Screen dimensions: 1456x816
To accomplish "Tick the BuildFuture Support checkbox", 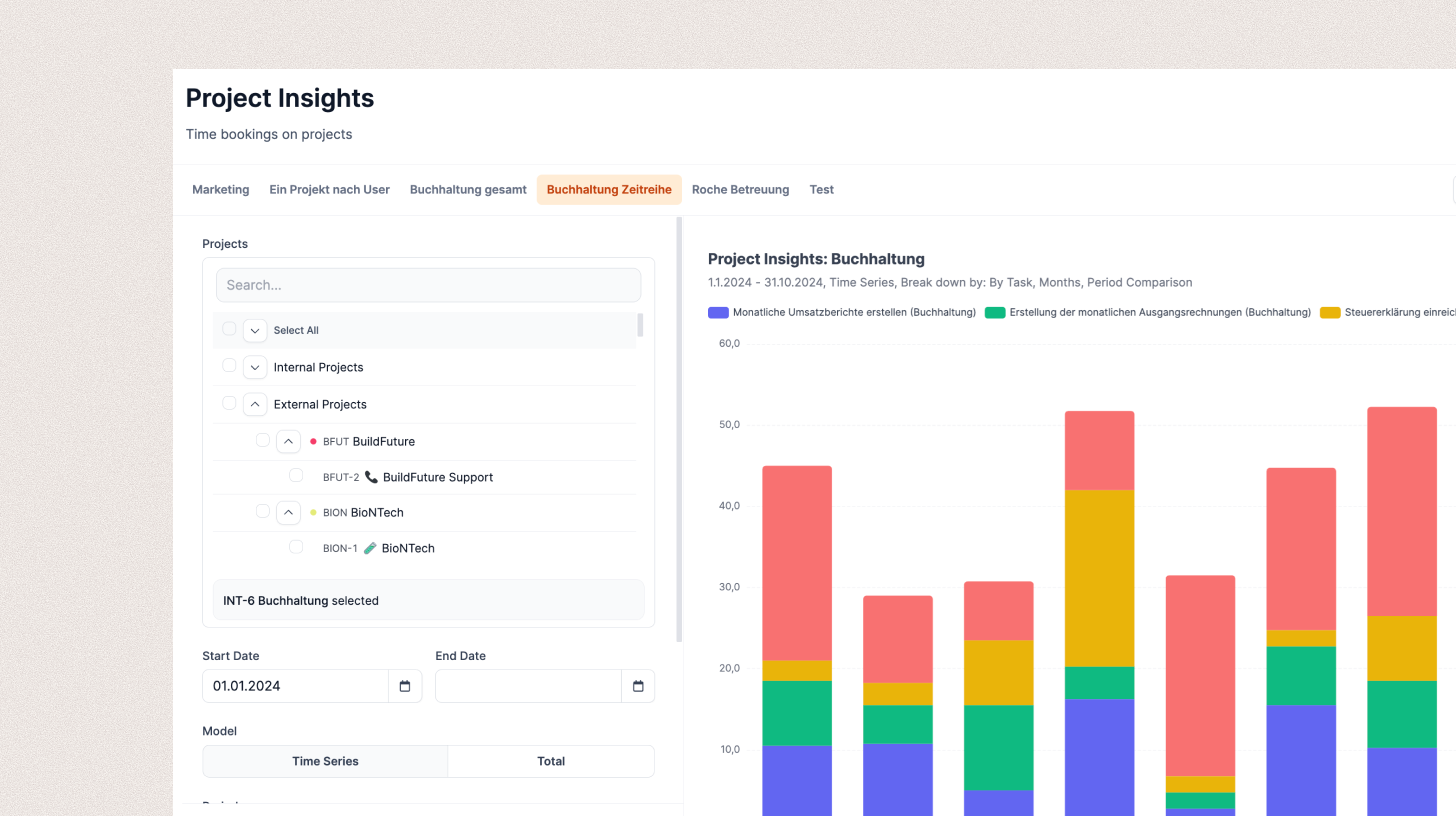I will pyautogui.click(x=296, y=476).
